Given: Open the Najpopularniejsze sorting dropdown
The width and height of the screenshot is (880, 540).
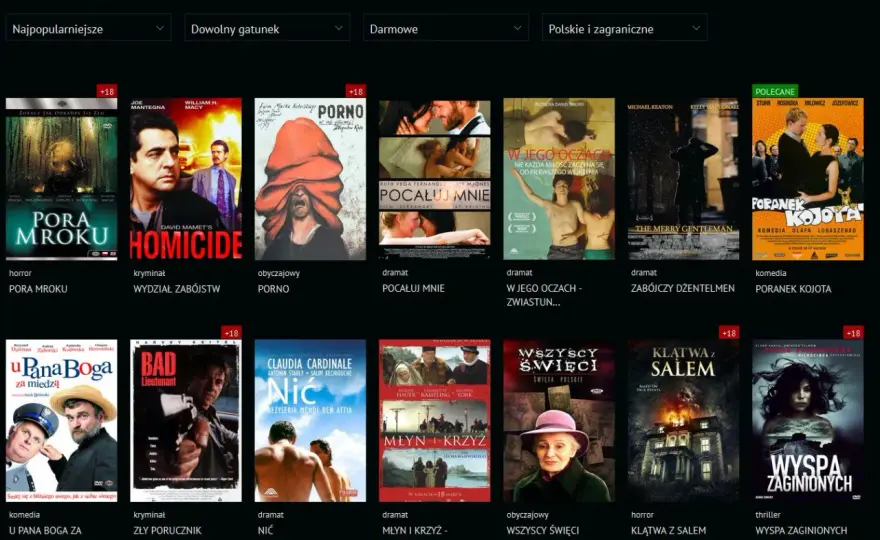Looking at the screenshot, I should tap(88, 28).
